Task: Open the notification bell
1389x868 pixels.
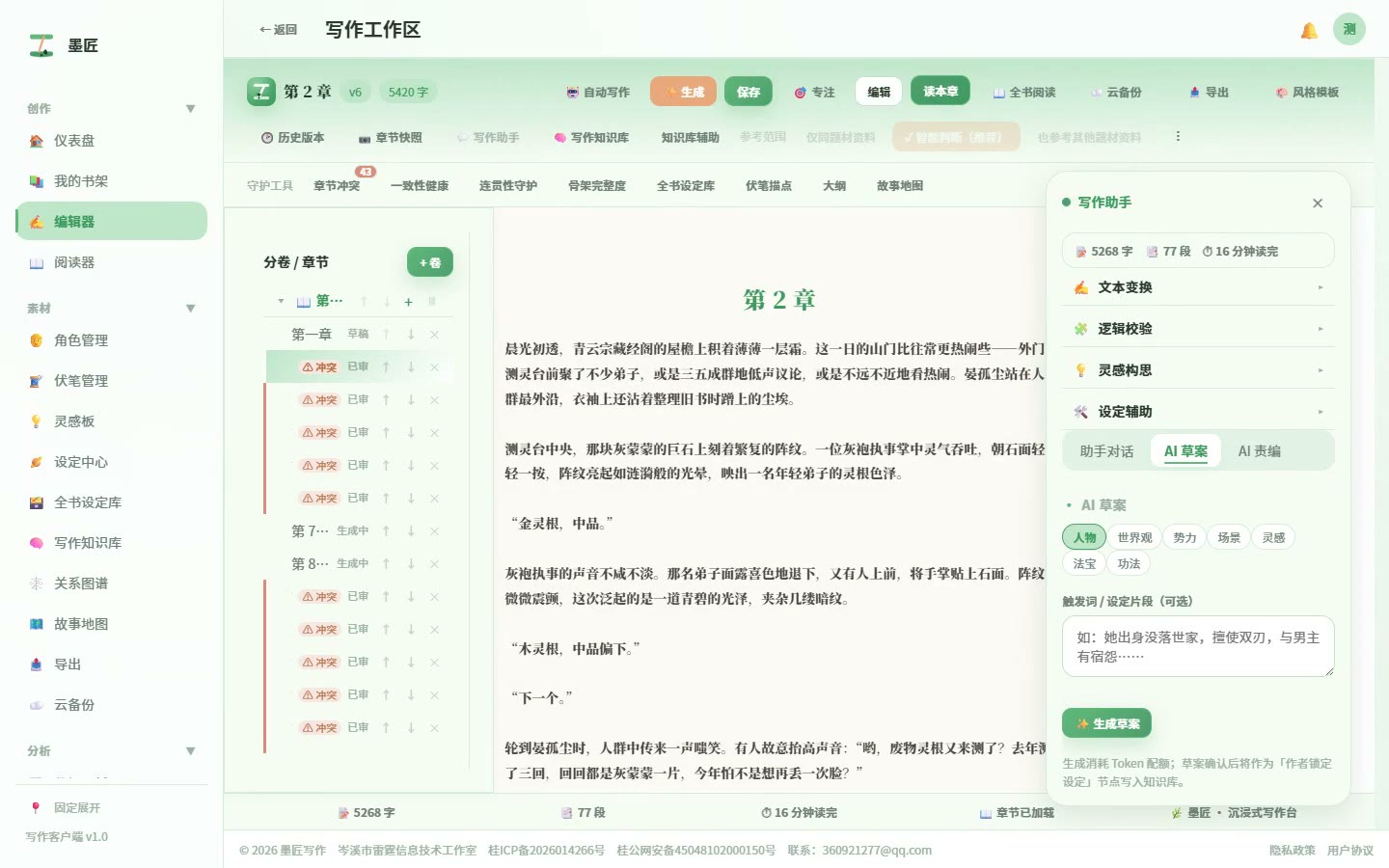Action: click(x=1309, y=30)
